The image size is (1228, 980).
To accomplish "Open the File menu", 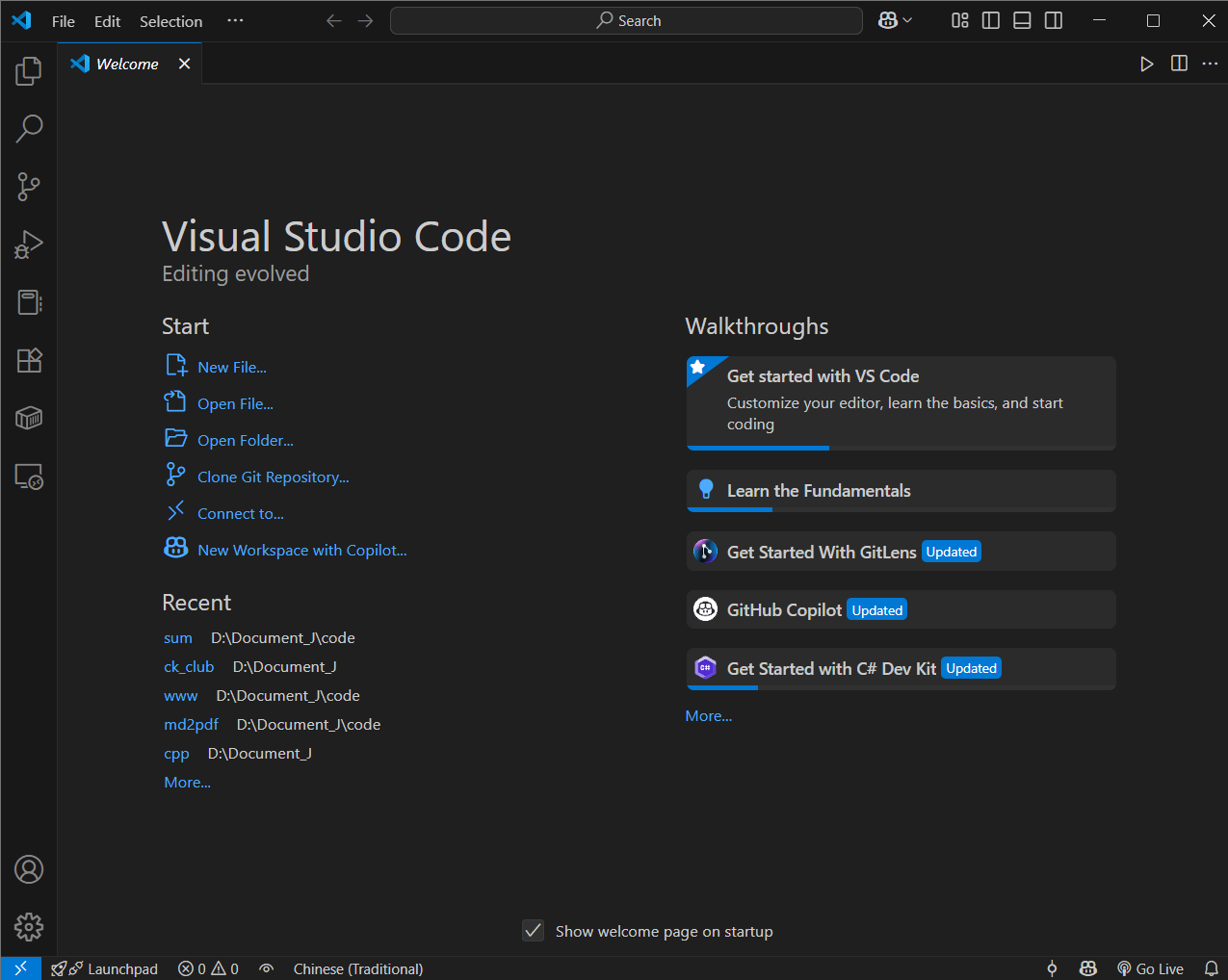I will (x=64, y=21).
